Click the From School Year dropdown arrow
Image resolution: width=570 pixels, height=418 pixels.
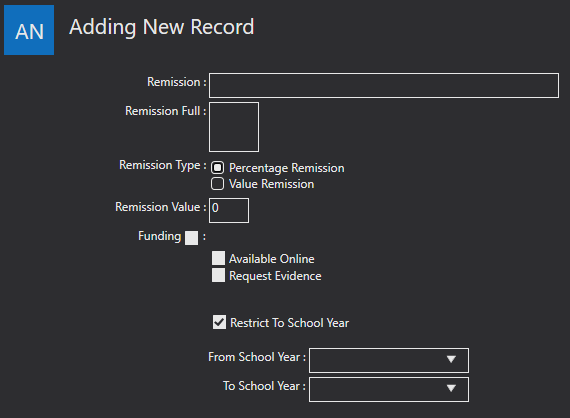click(451, 360)
